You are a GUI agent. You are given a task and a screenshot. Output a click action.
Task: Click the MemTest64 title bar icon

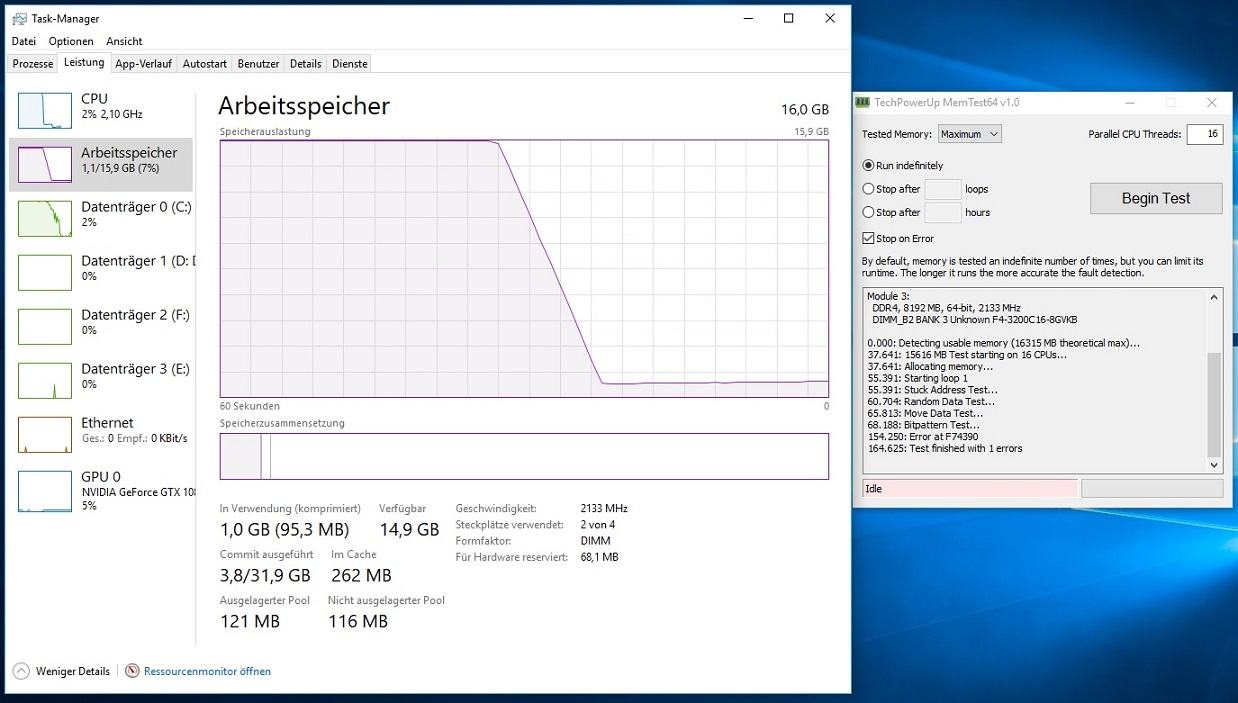[863, 102]
